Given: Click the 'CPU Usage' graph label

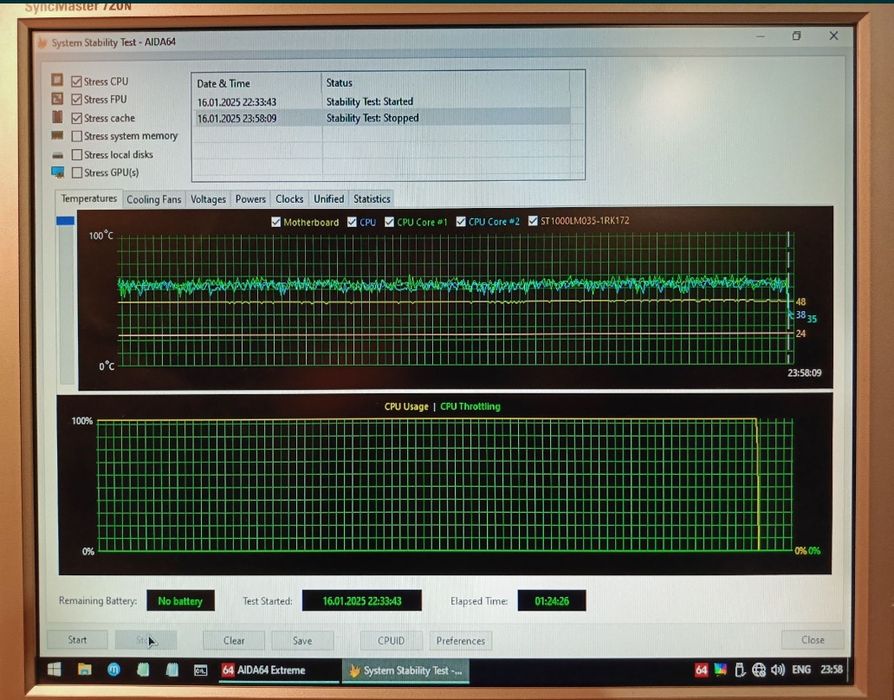Looking at the screenshot, I should tap(406, 406).
